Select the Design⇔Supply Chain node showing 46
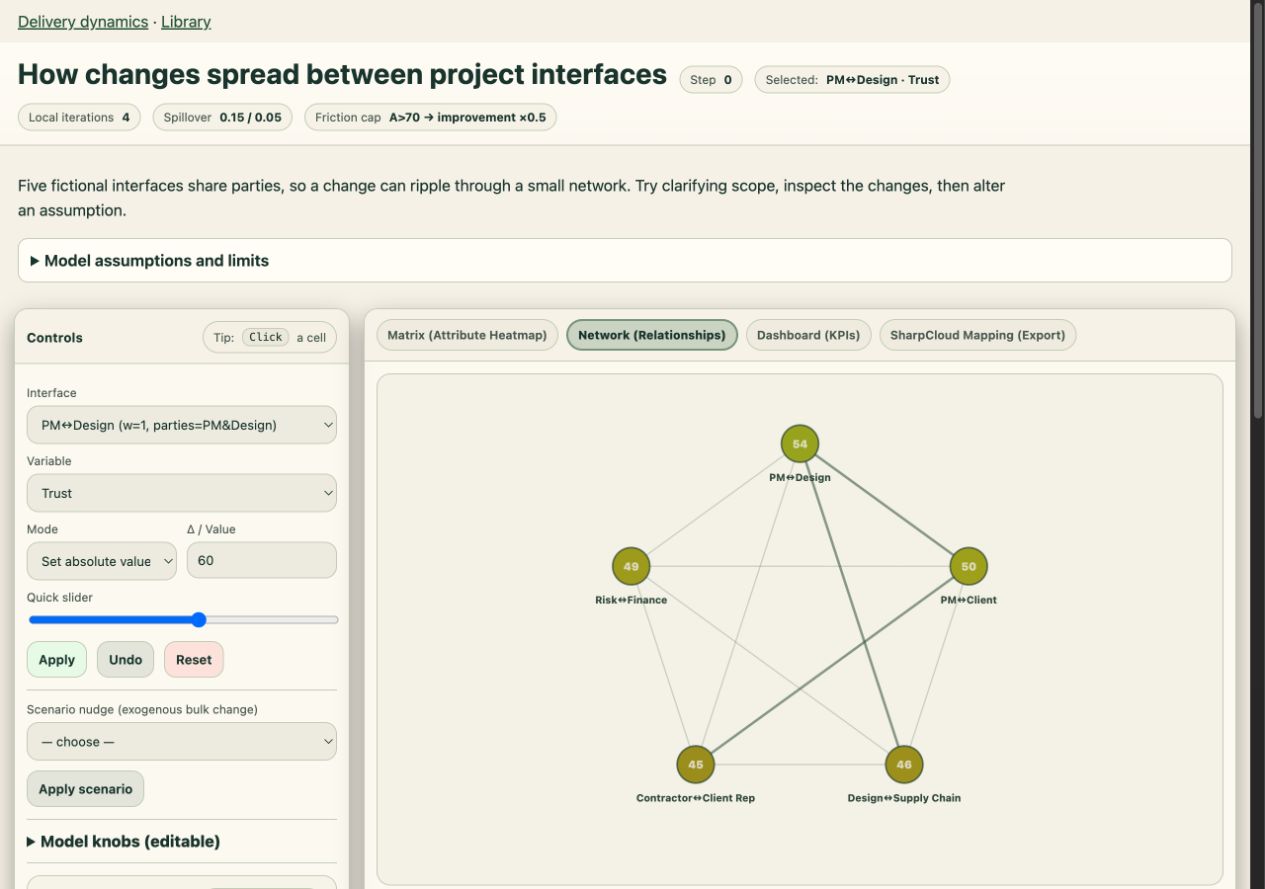 tap(904, 765)
